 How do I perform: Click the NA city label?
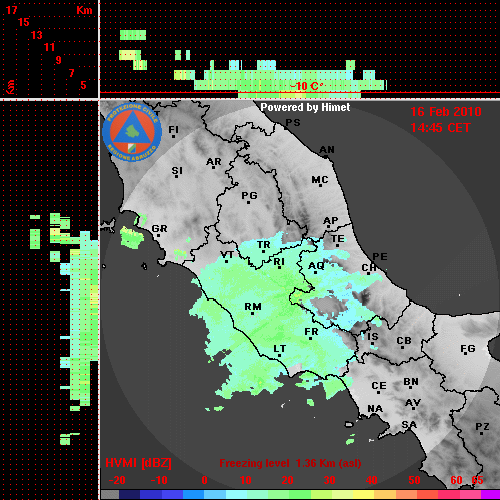(x=375, y=409)
